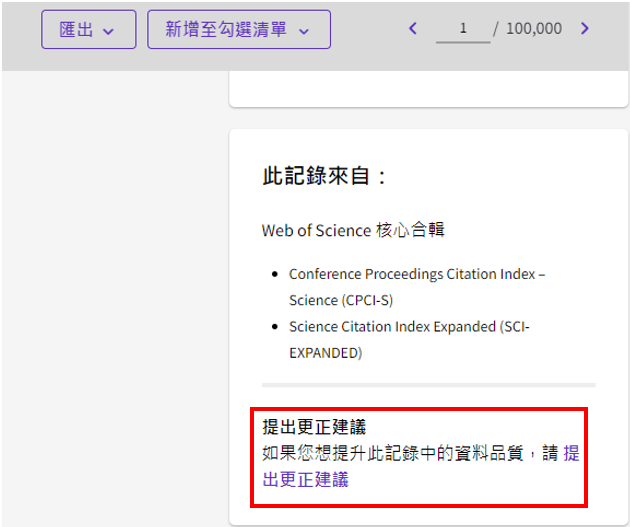Click the chevron arrow inside 新增至勾選清單
Image resolution: width=630 pixels, height=527 pixels.
304,31
